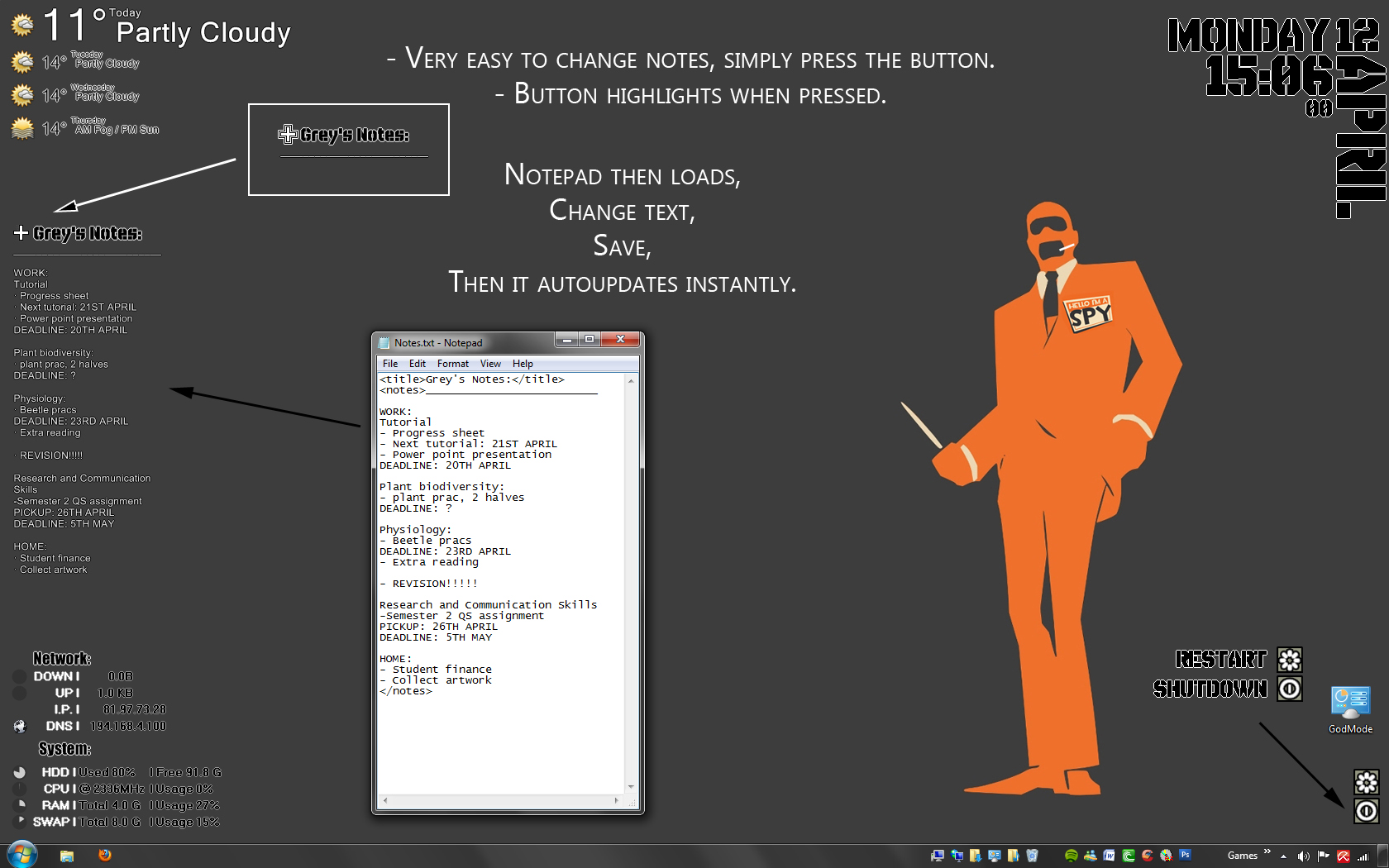Viewport: 1389px width, 868px height.
Task: Open the View menu in Notepad
Action: point(490,364)
